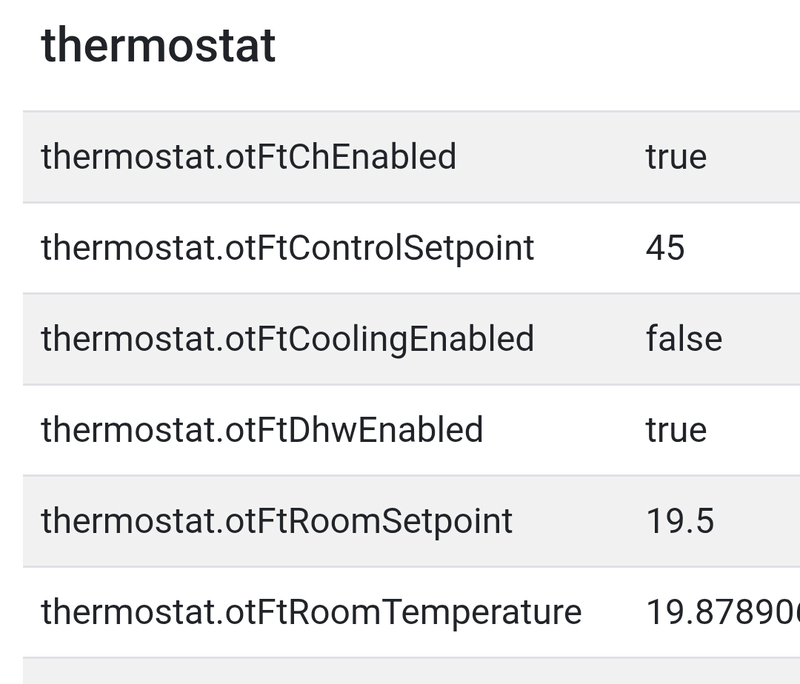Select the thermostat.otFtRoomTemperature property name

(x=311, y=612)
